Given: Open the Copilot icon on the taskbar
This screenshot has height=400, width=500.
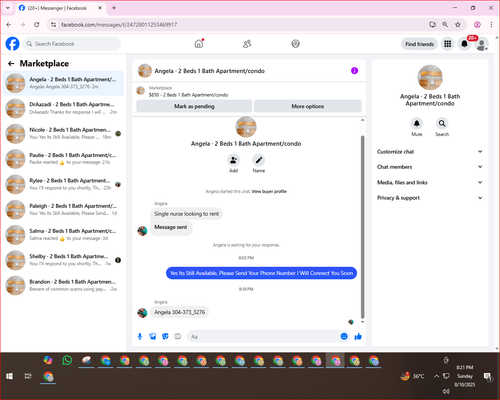Looking at the screenshot, I should coord(48,360).
